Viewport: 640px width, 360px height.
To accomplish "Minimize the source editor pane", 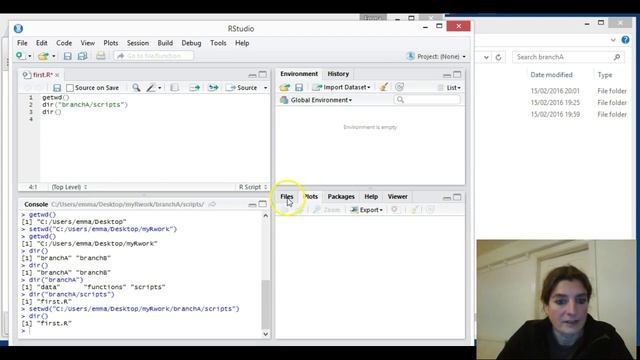I will pyautogui.click(x=252, y=75).
